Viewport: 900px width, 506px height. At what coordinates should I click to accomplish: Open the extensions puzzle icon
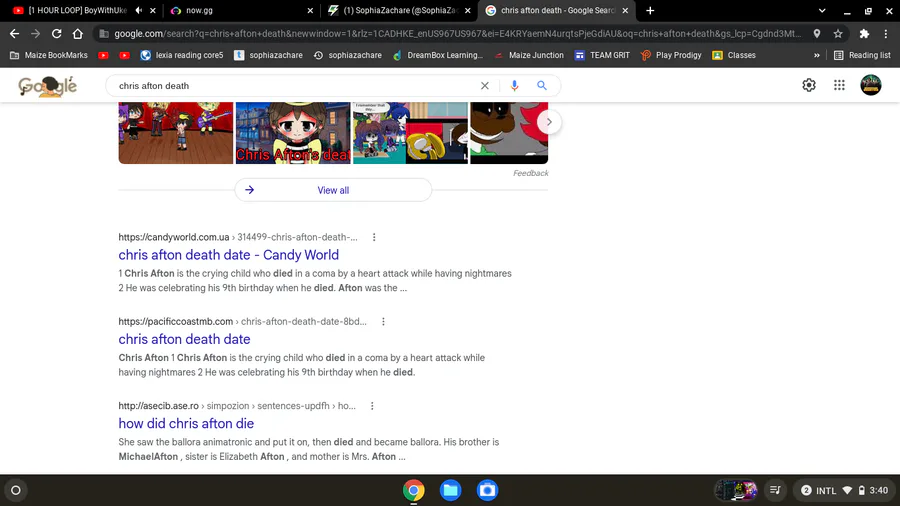(x=864, y=34)
